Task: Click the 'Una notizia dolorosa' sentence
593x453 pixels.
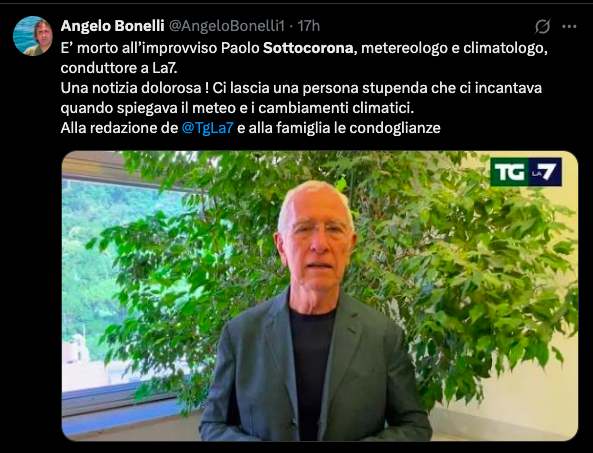Action: 134,88
